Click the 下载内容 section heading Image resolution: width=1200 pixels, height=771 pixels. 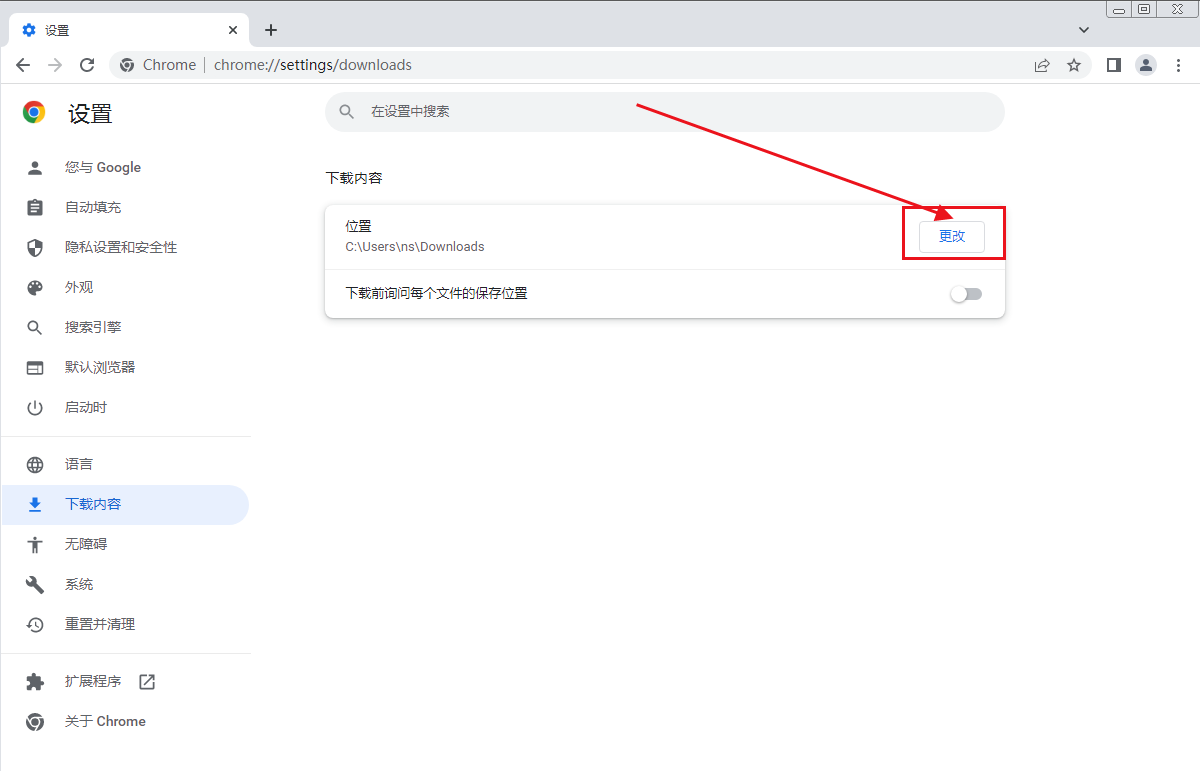[x=354, y=178]
